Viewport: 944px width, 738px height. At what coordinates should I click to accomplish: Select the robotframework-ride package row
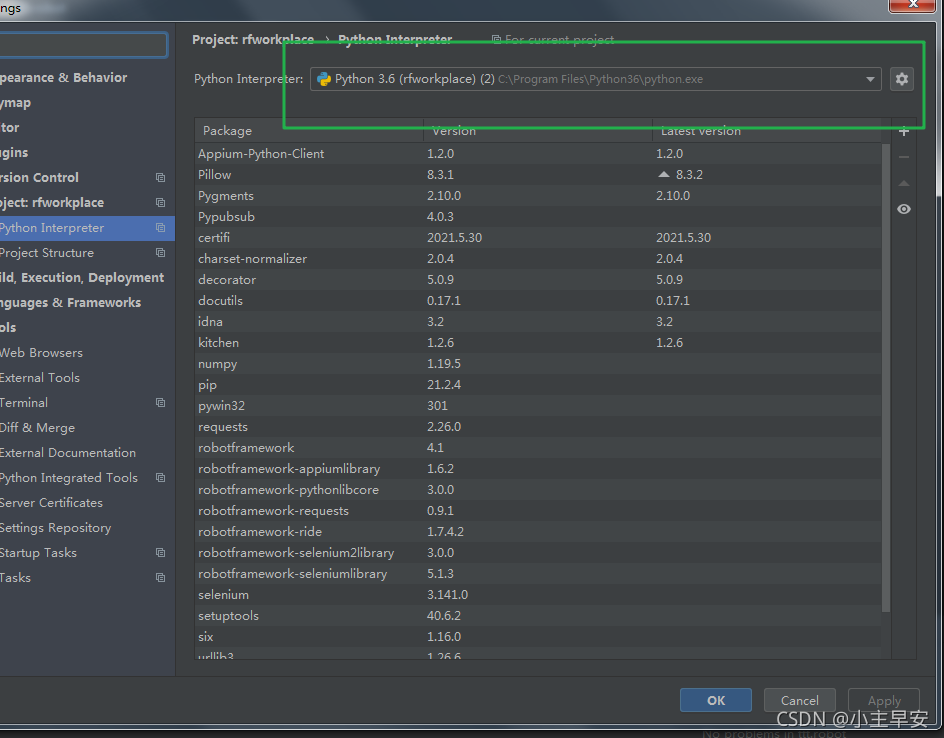coord(538,532)
